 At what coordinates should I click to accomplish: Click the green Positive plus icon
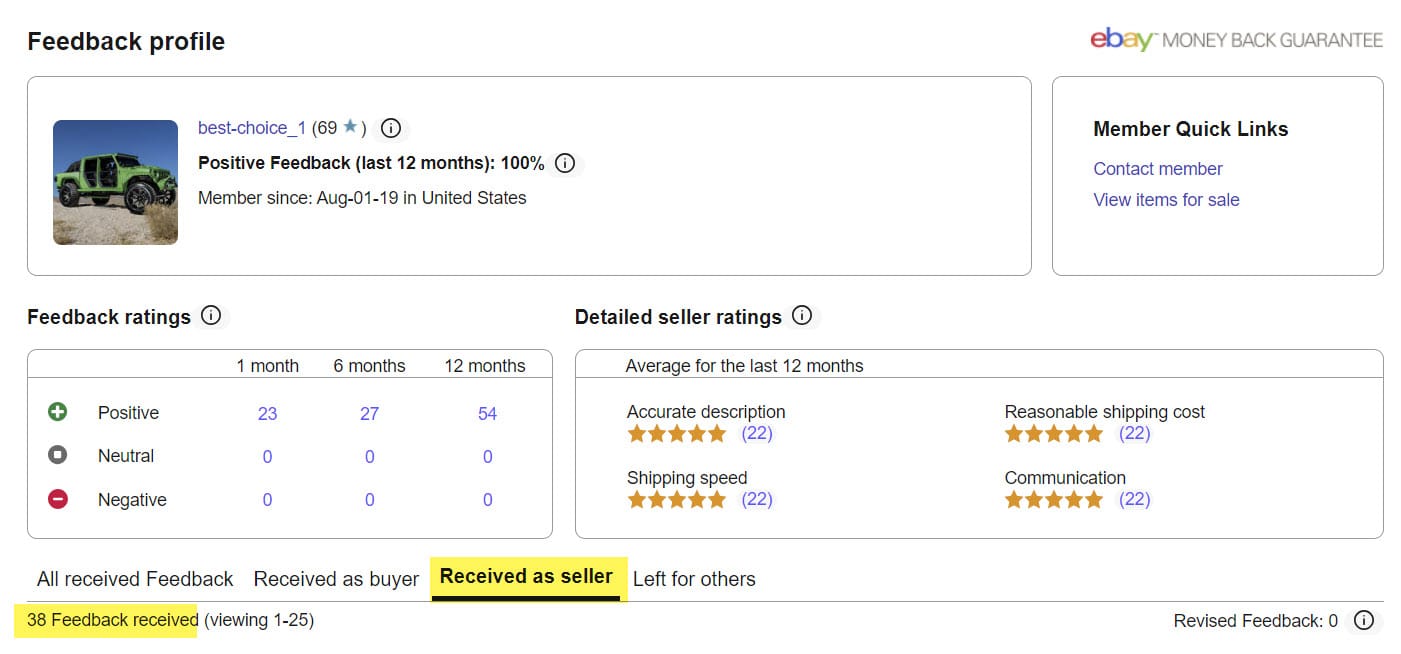pyautogui.click(x=58, y=412)
